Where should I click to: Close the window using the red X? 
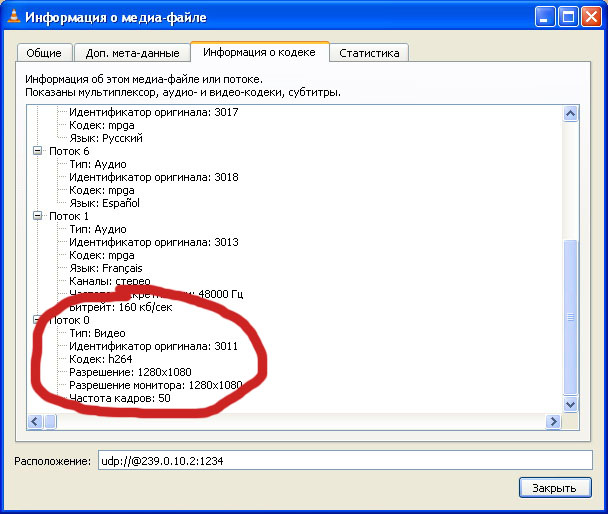591,17
